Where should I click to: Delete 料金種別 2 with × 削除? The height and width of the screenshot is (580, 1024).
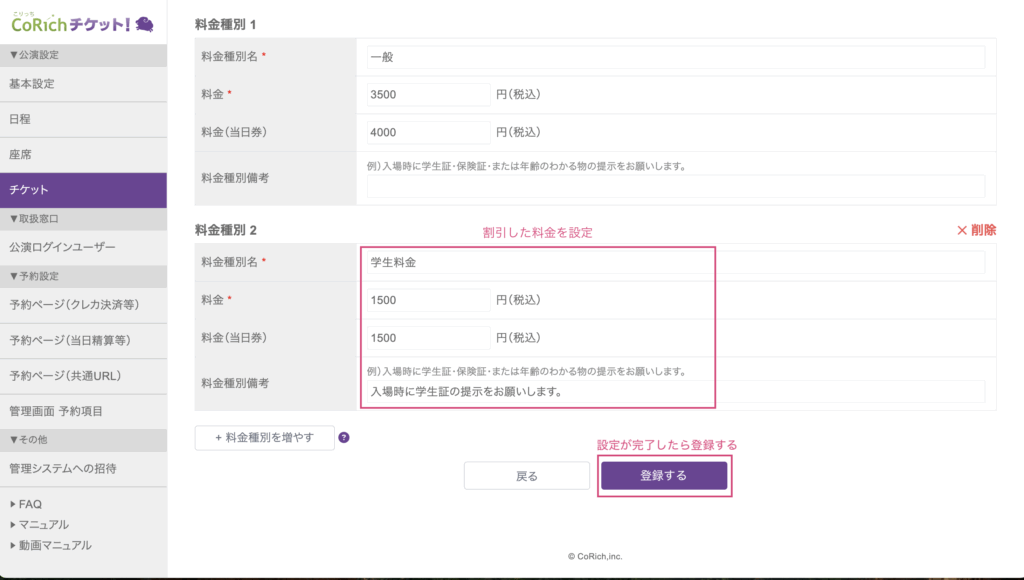(x=976, y=230)
